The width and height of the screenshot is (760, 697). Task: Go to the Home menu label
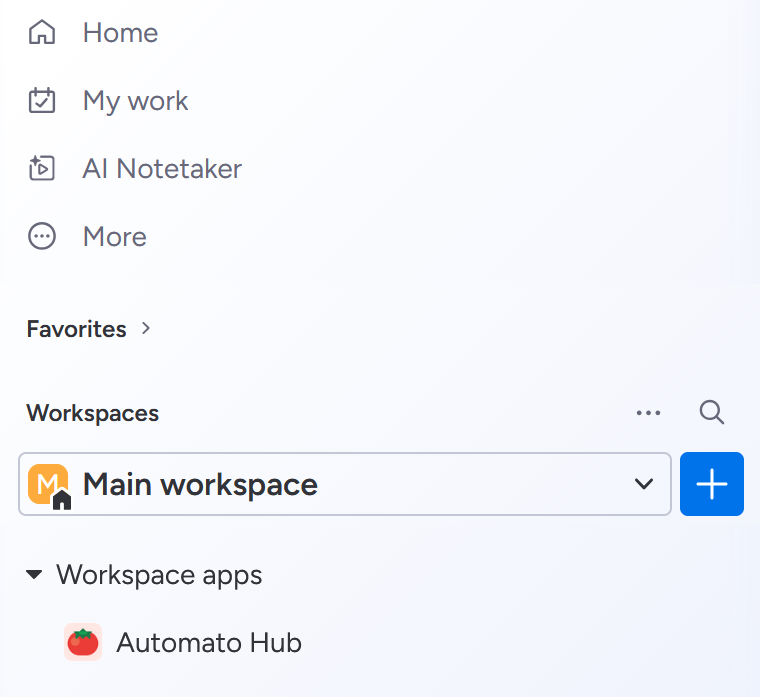[120, 33]
